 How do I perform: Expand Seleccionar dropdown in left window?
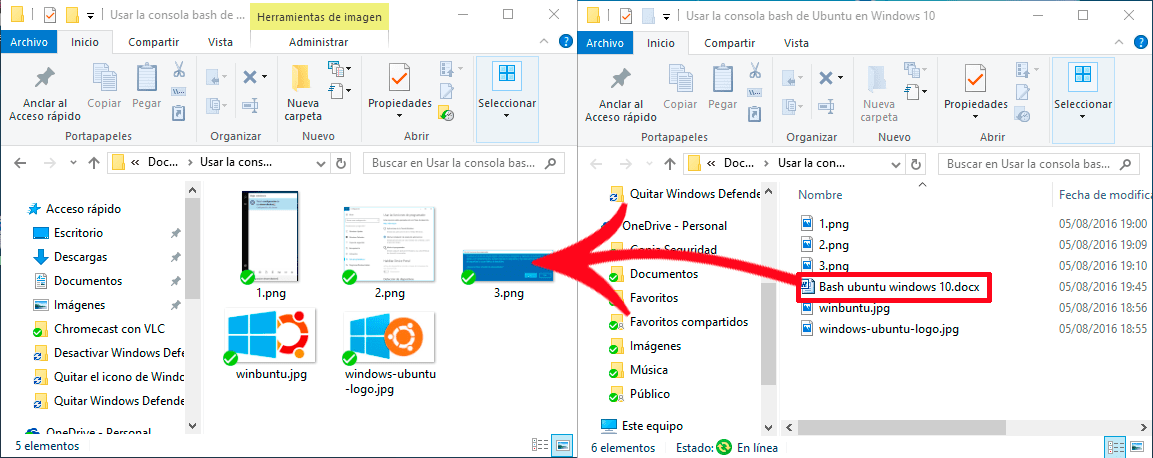point(507,116)
